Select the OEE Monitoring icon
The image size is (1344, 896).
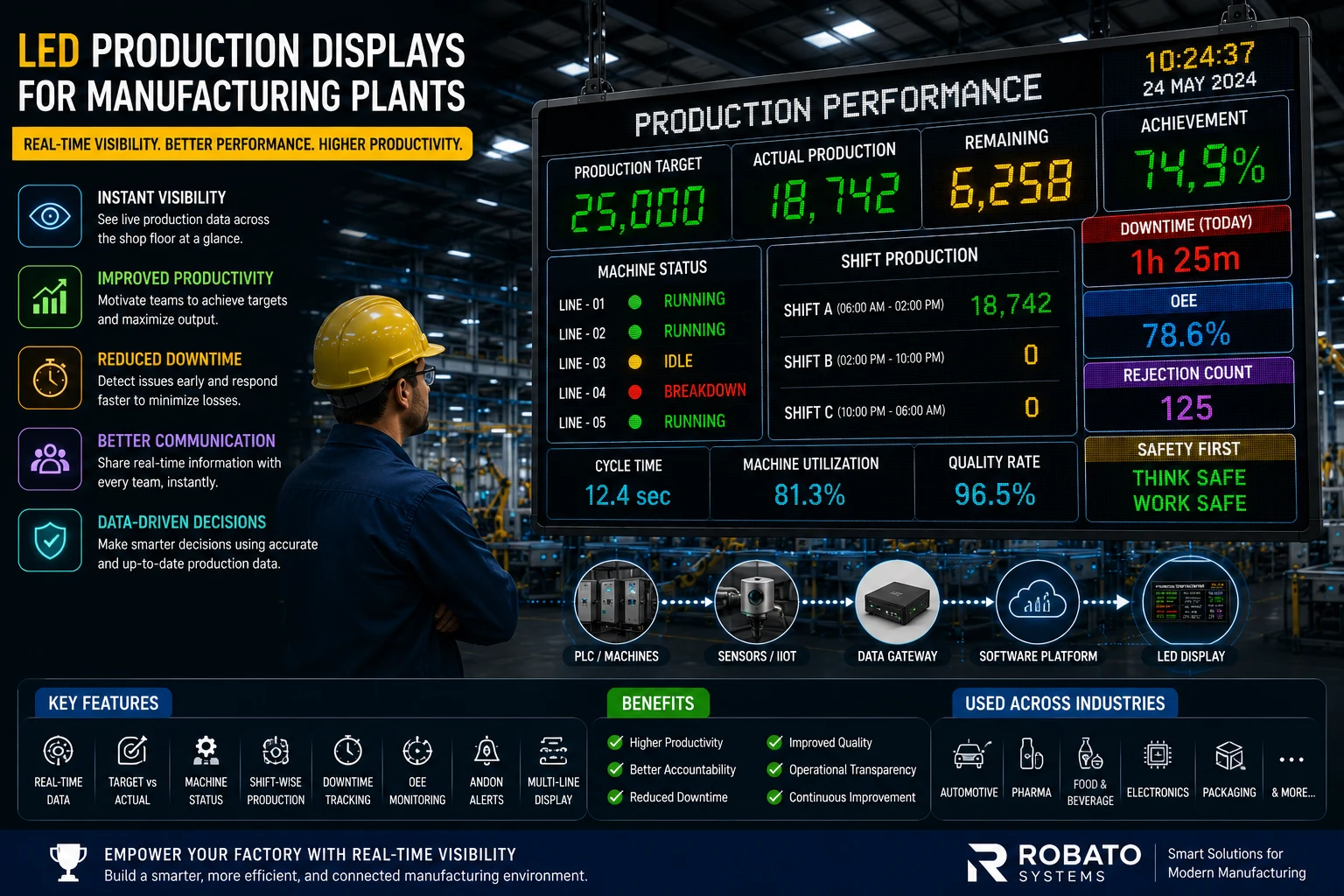(x=417, y=751)
